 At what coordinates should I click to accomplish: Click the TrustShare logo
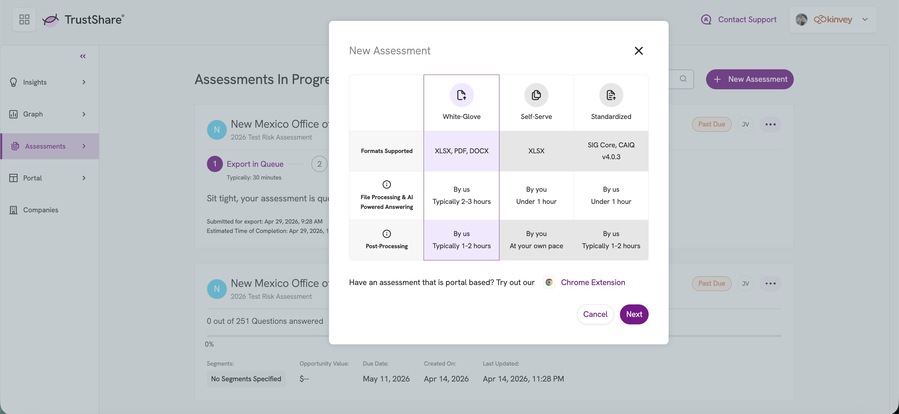tap(83, 20)
